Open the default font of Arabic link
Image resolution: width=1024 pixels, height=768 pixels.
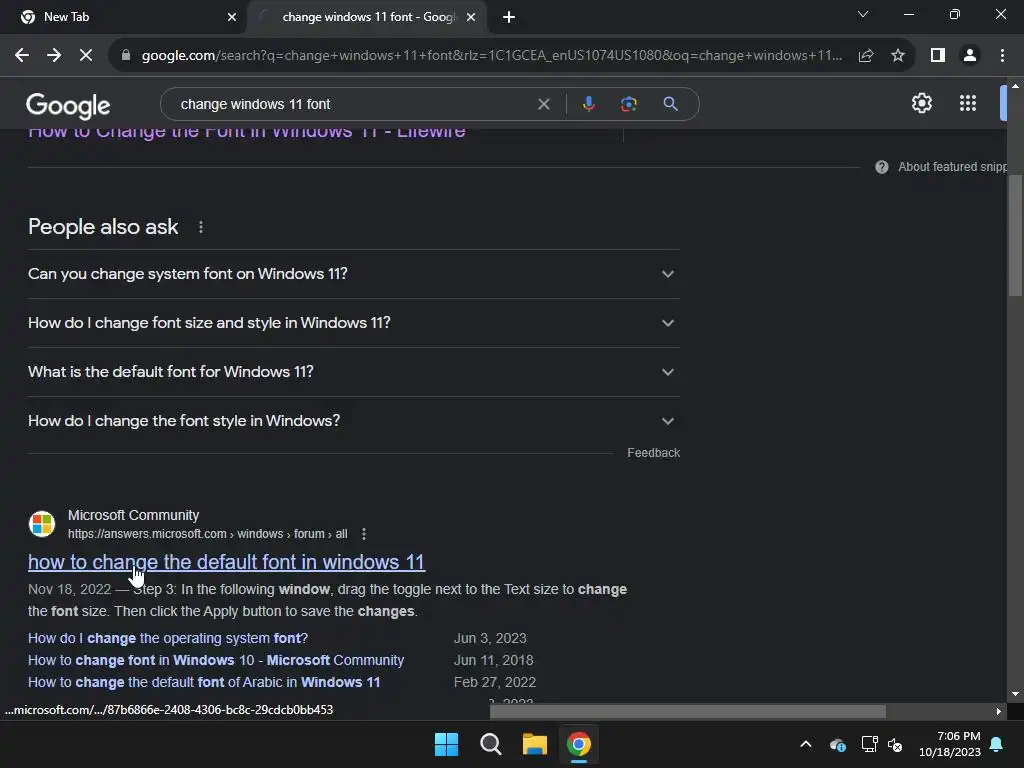204,682
